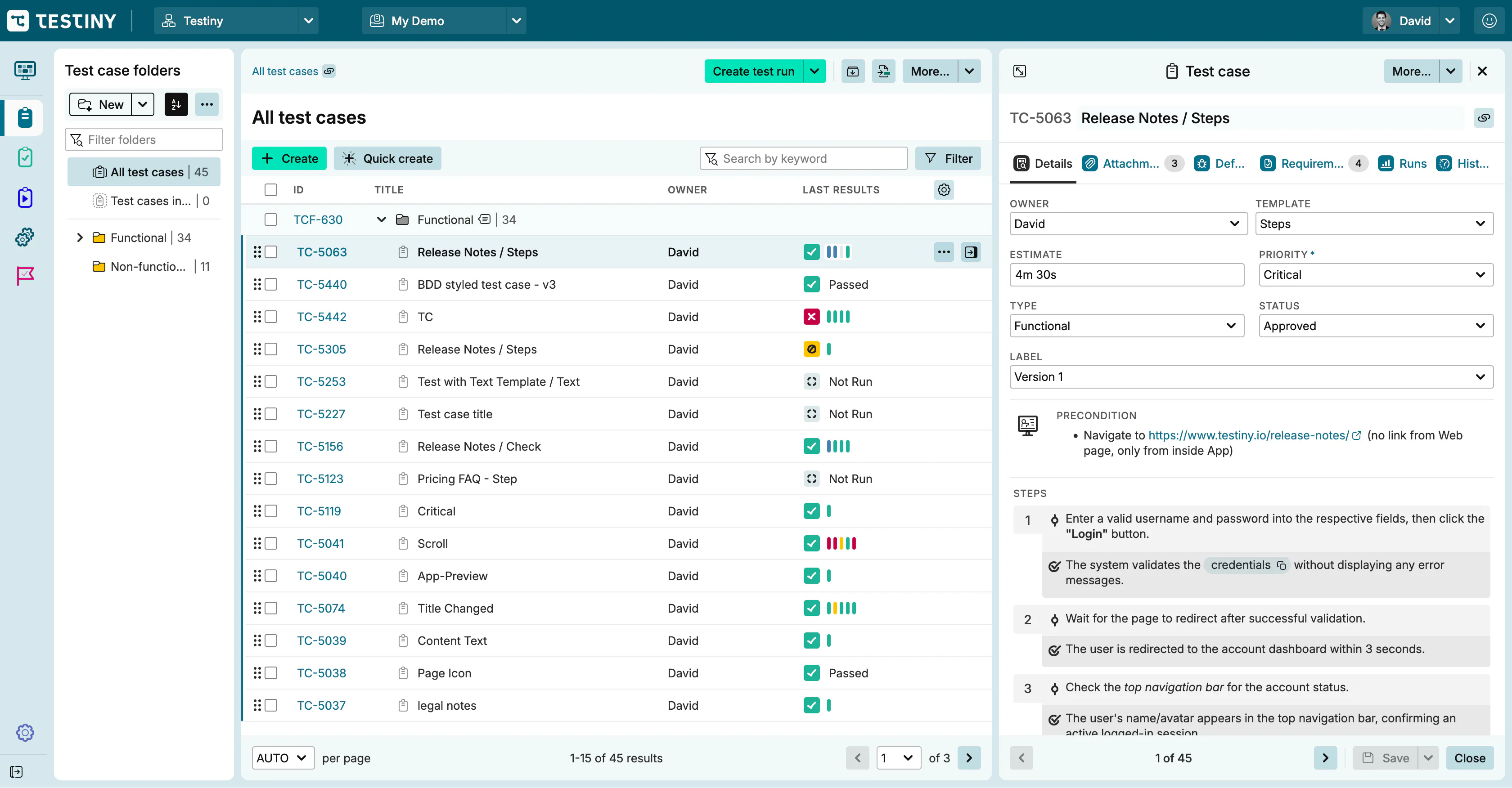Image resolution: width=1512 pixels, height=788 pixels.
Task: Click the import test cases icon
Action: [x=853, y=71]
